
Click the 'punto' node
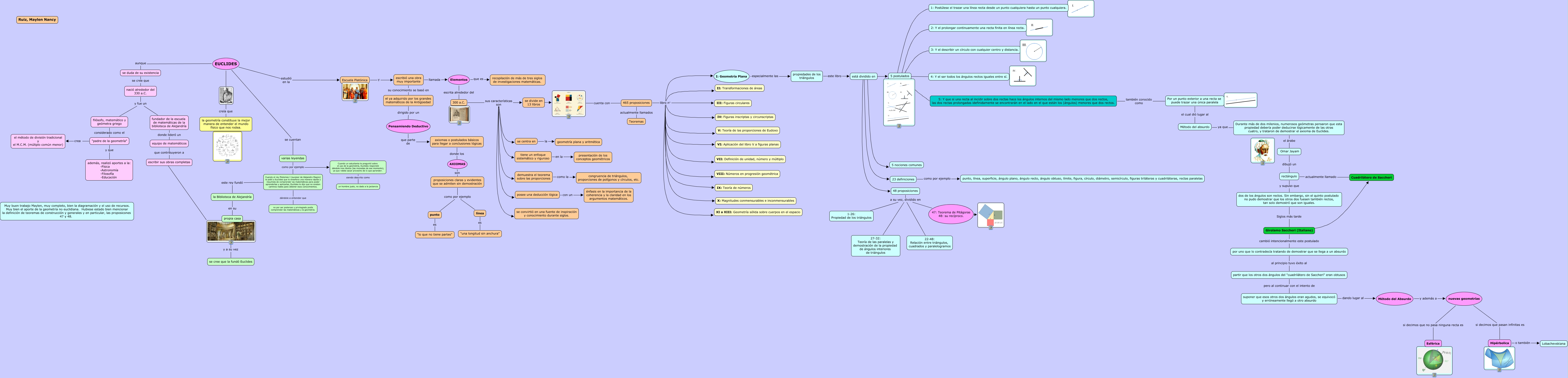(435, 215)
